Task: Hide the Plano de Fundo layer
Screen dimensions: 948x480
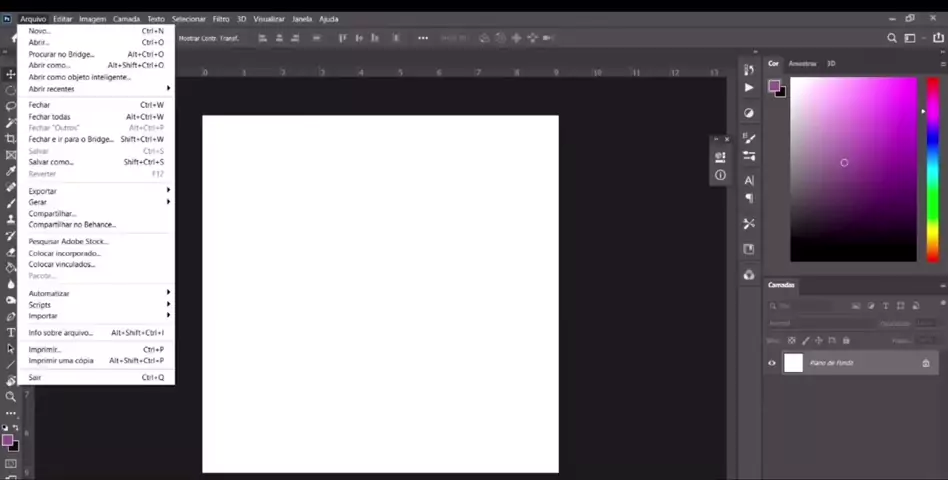Action: pos(771,363)
